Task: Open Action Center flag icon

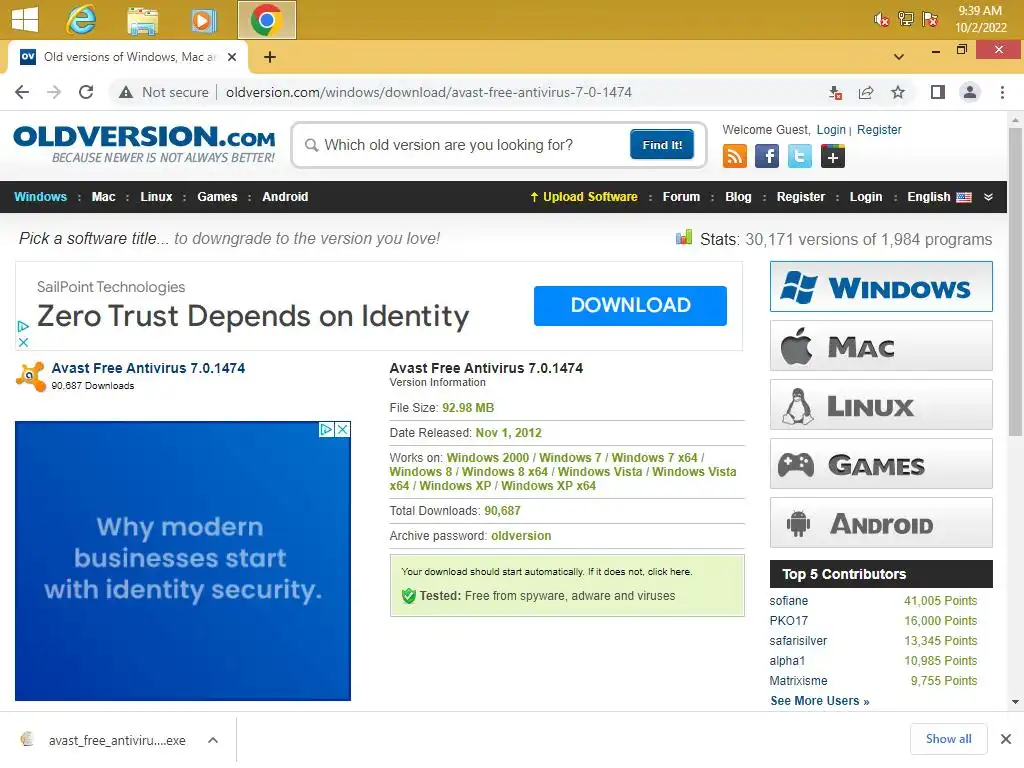Action: (x=930, y=19)
